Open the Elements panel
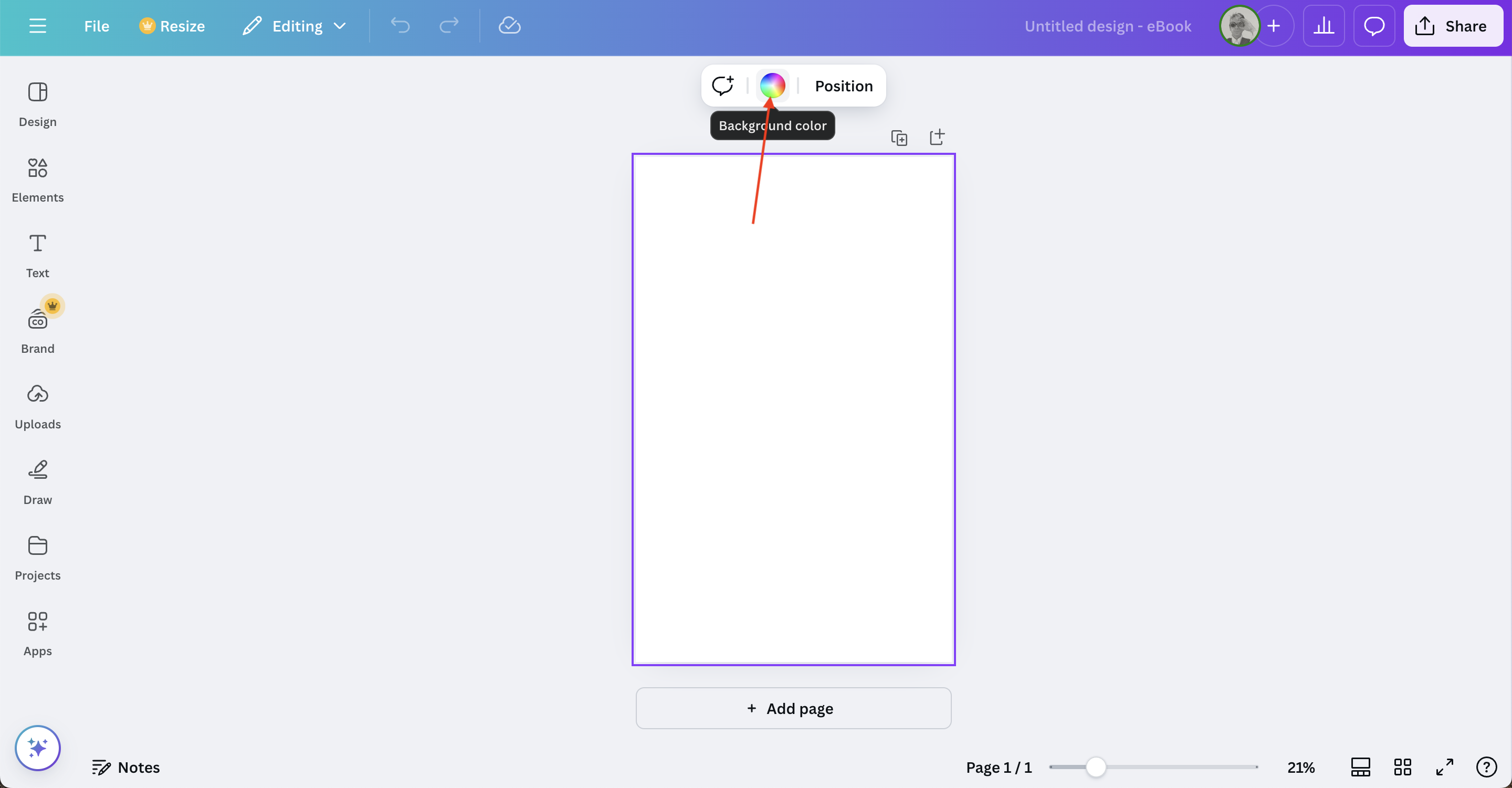Image resolution: width=1512 pixels, height=788 pixels. 38,180
